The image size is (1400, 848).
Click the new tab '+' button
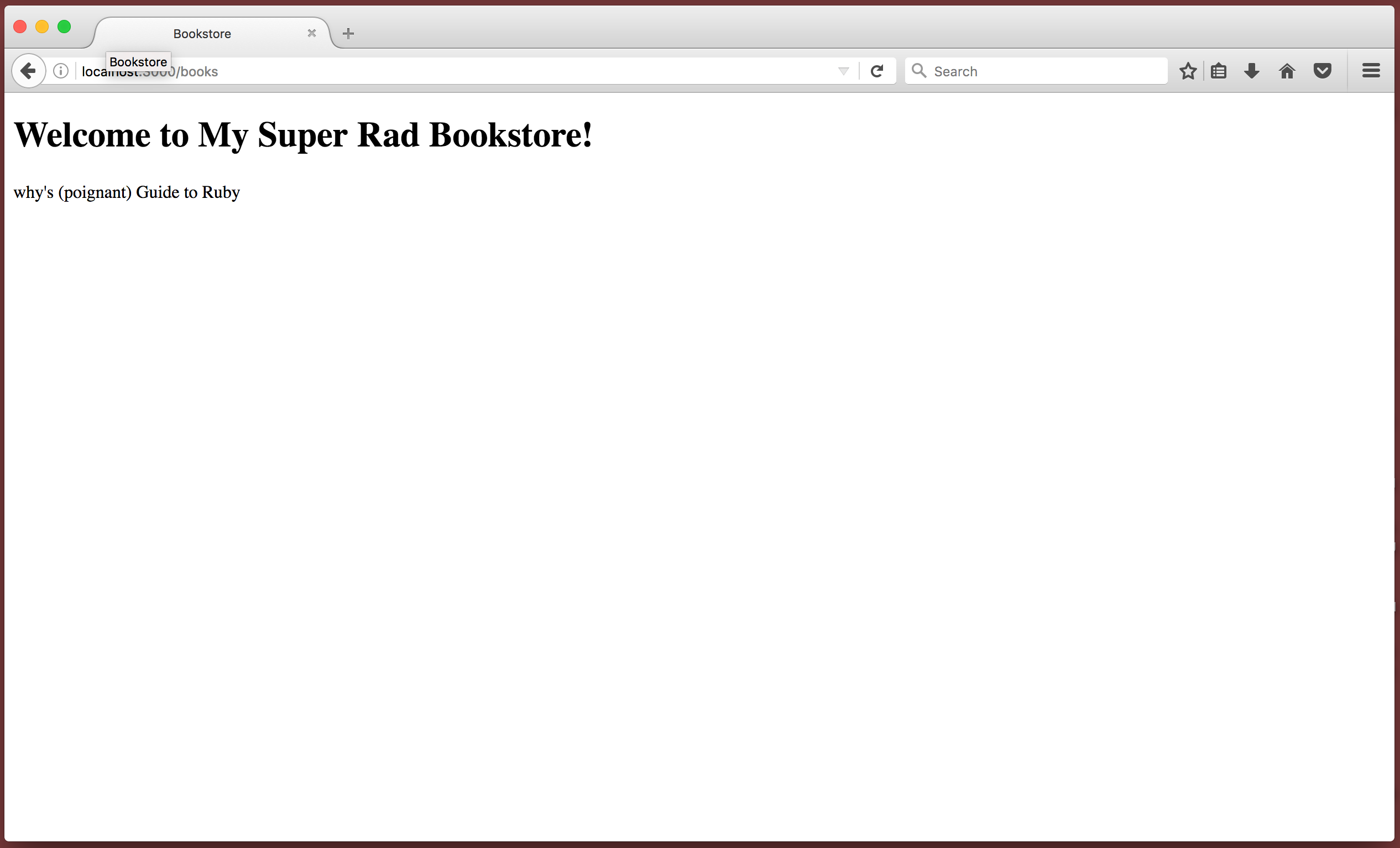pos(347,33)
